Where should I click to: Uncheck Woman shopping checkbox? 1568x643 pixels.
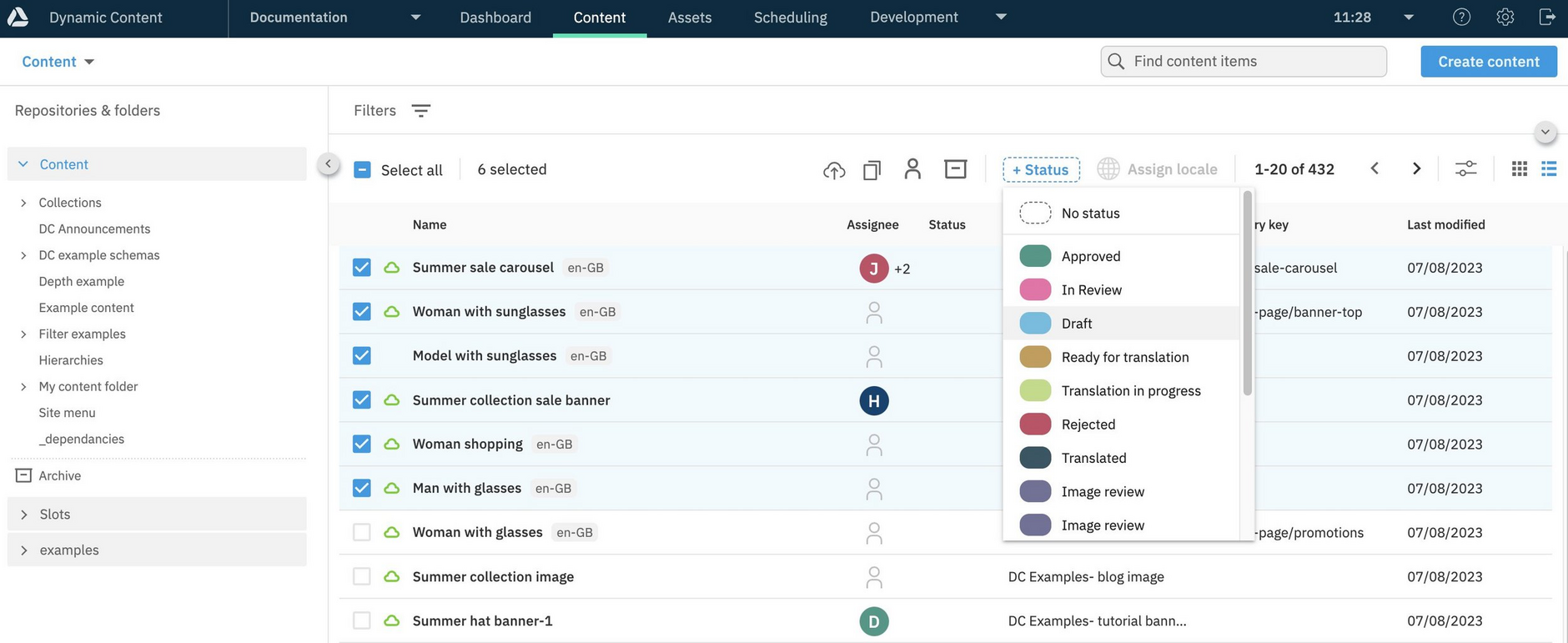coord(361,444)
